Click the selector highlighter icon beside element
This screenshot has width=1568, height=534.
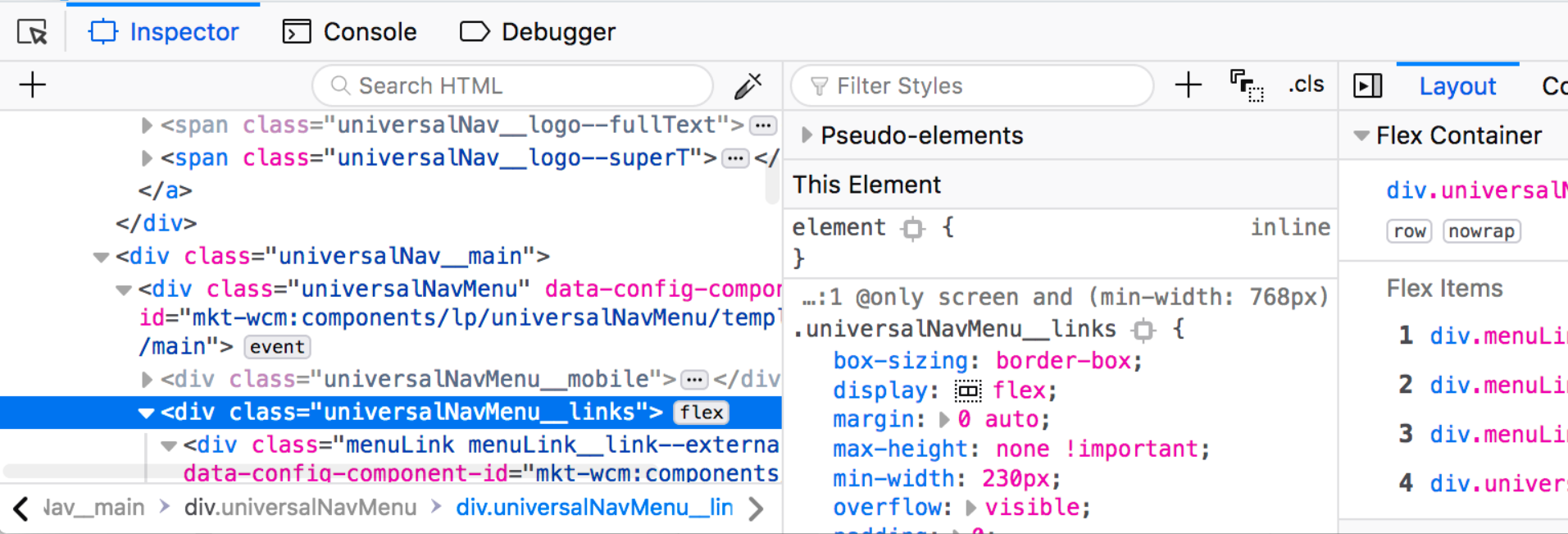912,228
